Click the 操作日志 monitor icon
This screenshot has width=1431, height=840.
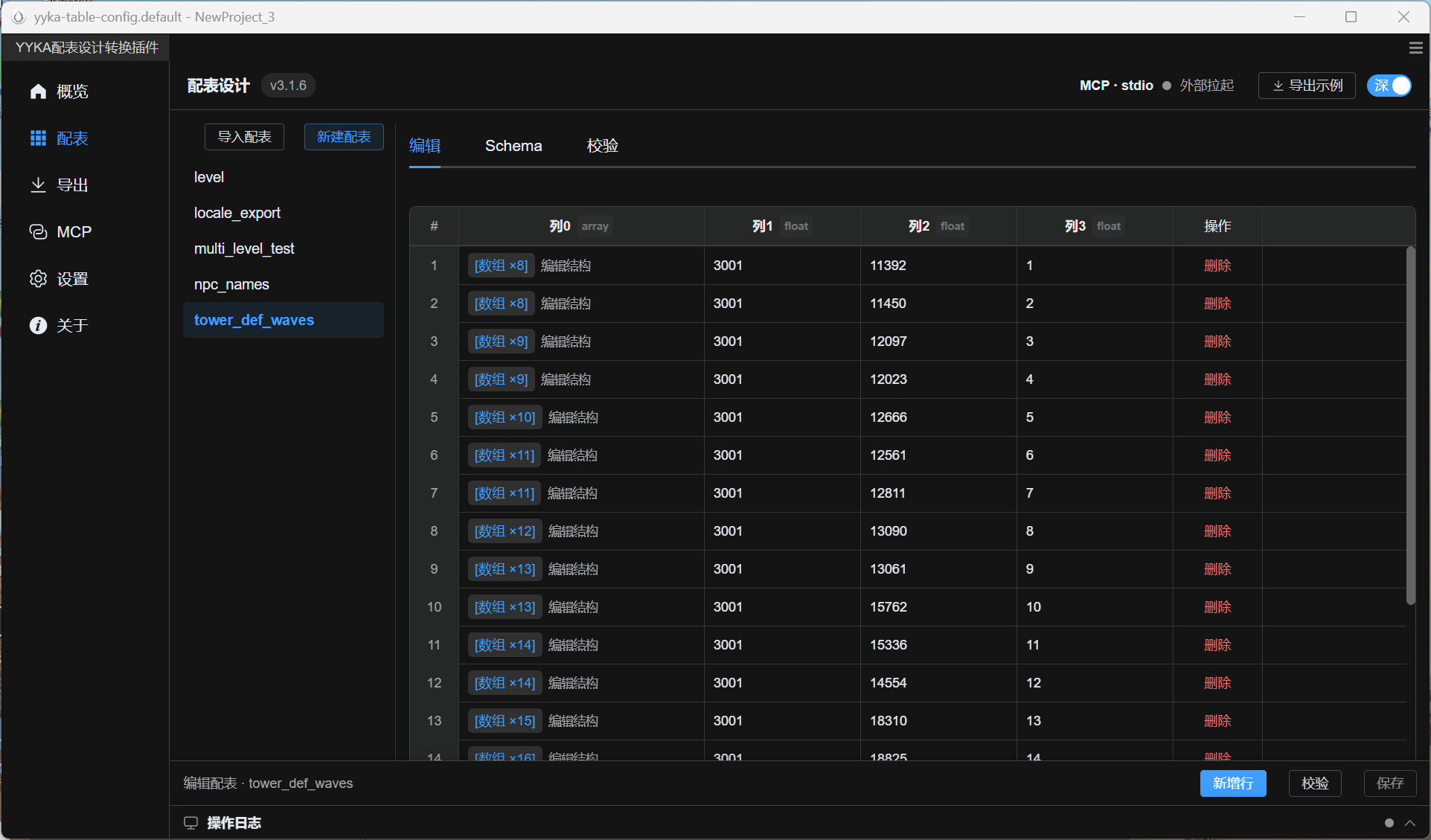(x=191, y=823)
